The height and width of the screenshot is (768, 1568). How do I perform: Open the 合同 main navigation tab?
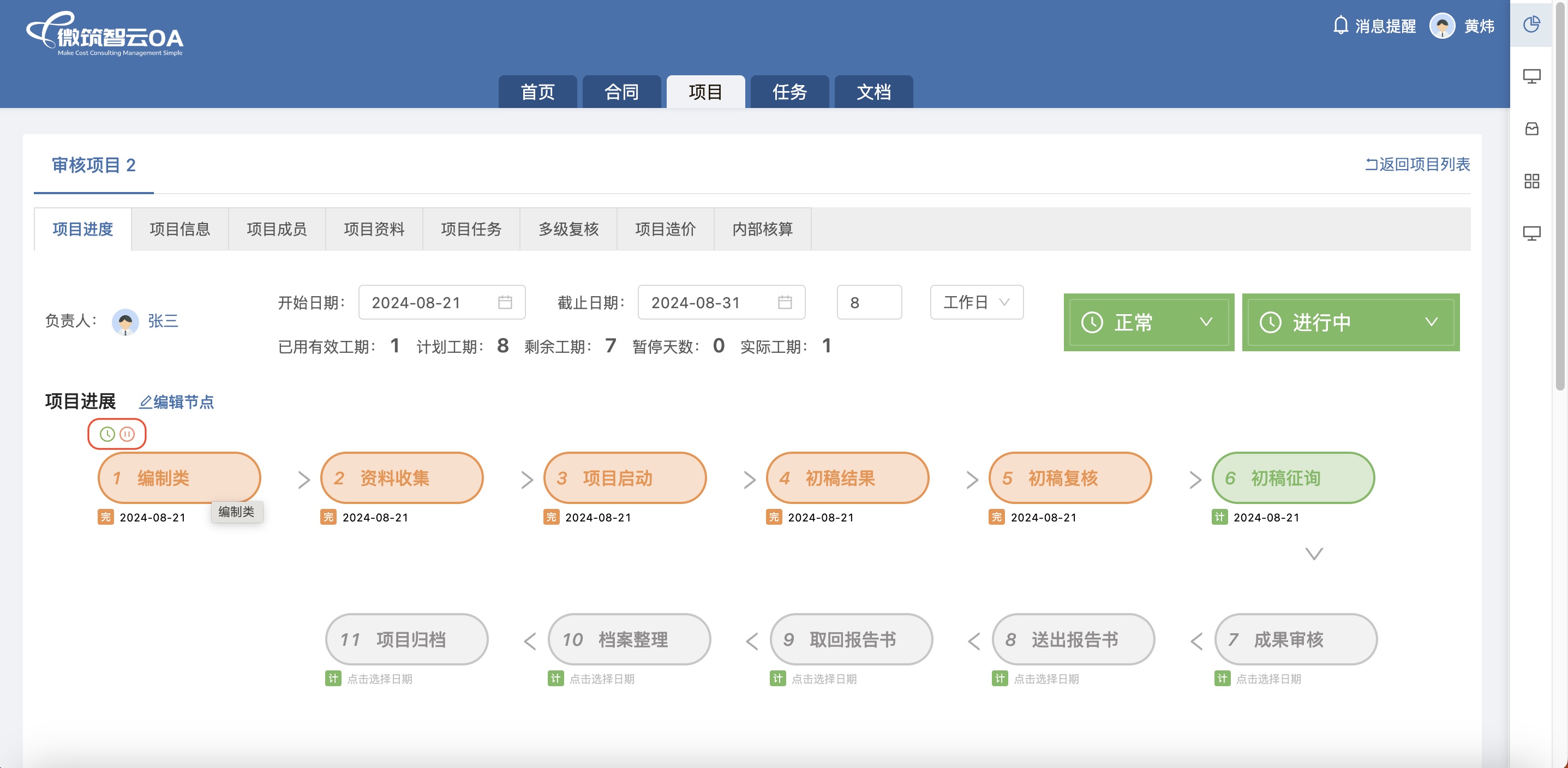tap(621, 92)
